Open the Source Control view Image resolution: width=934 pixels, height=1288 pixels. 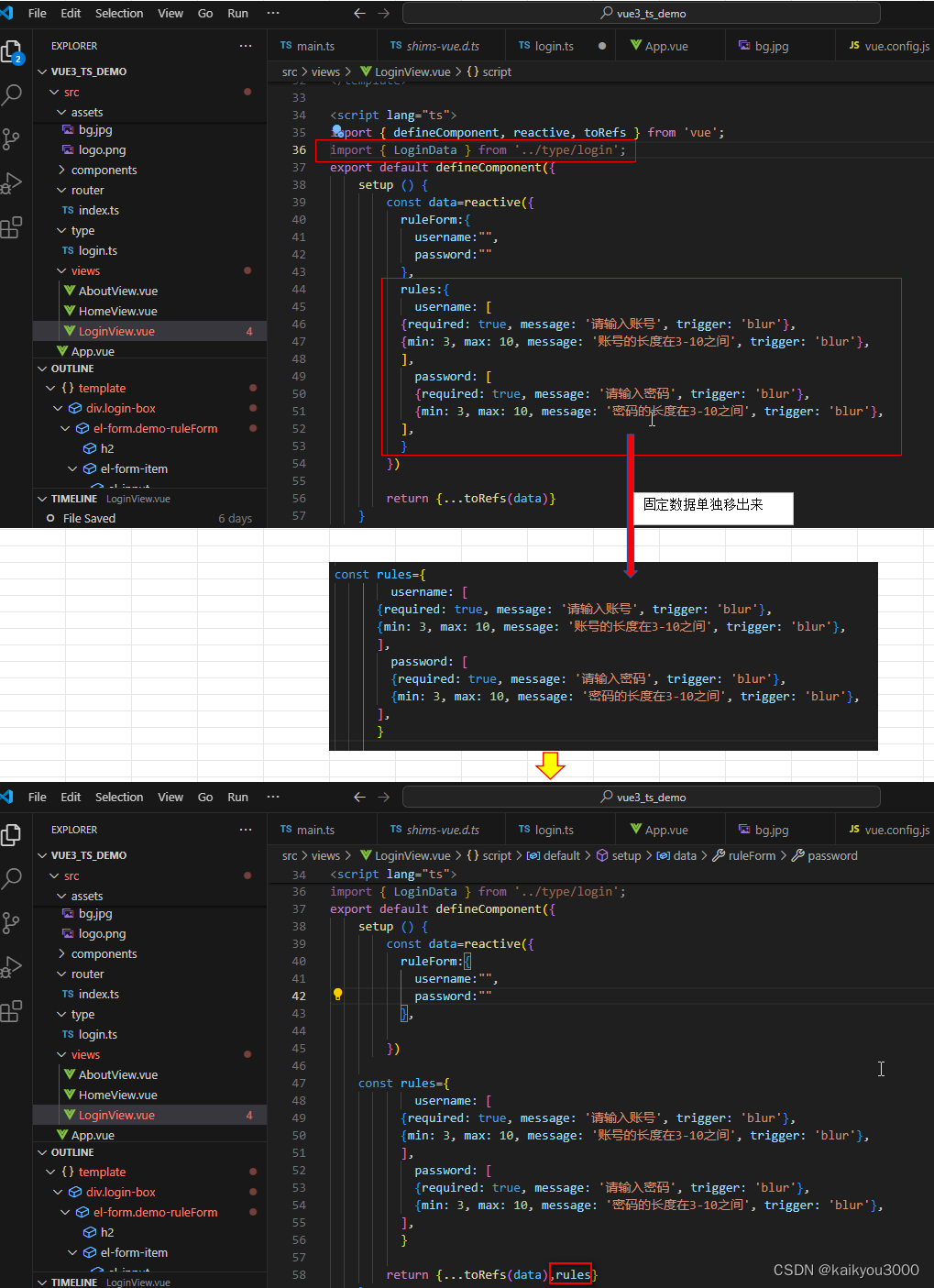pyautogui.click(x=13, y=138)
